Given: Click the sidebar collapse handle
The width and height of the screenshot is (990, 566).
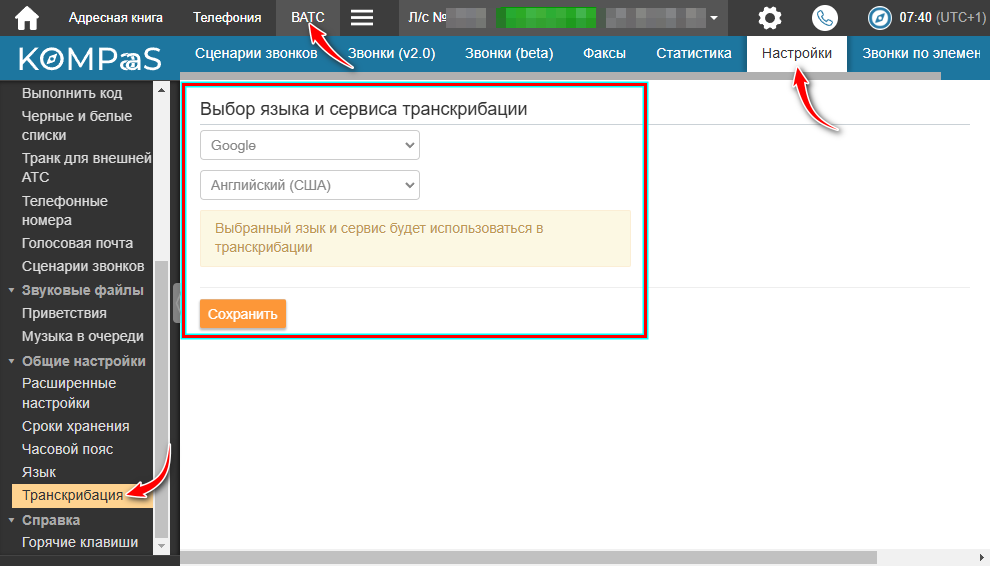Looking at the screenshot, I should pos(177,304).
